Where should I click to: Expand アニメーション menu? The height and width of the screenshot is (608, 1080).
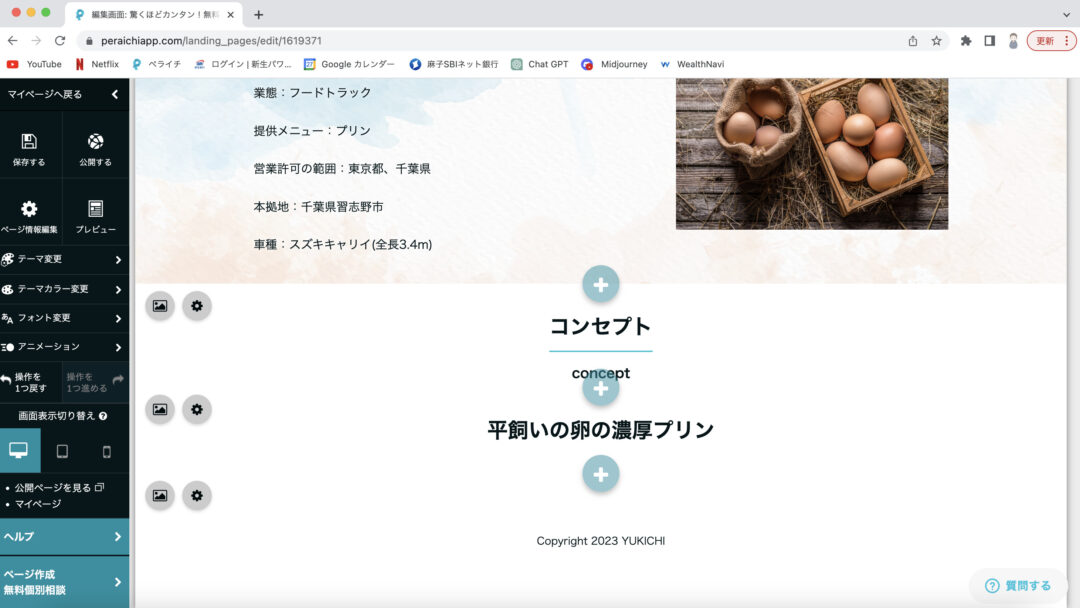pos(64,347)
